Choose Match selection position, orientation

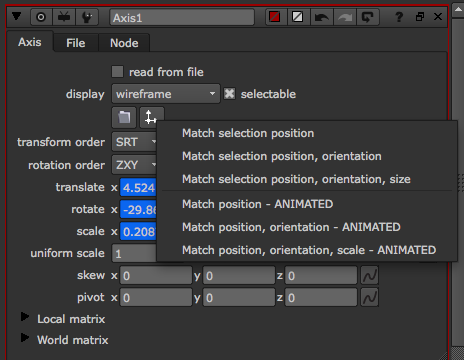tap(282, 156)
